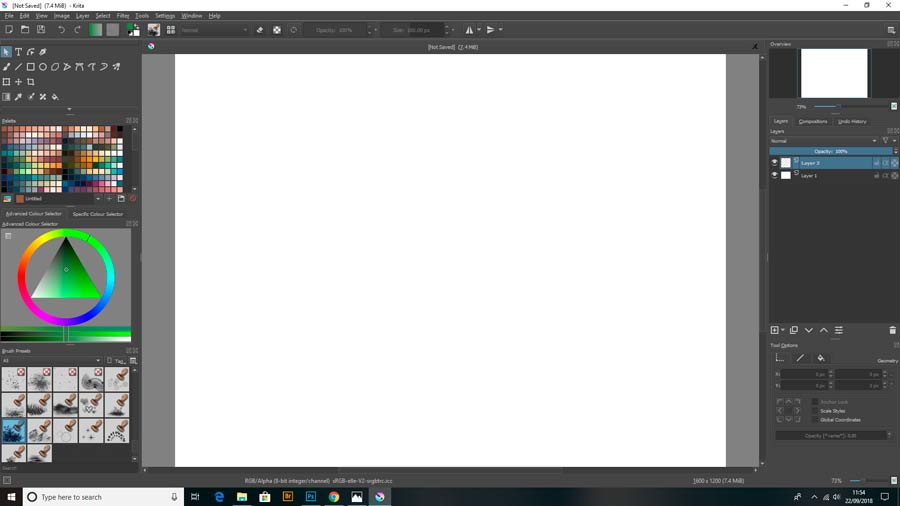
Task: Open the File menu
Action: tap(9, 15)
